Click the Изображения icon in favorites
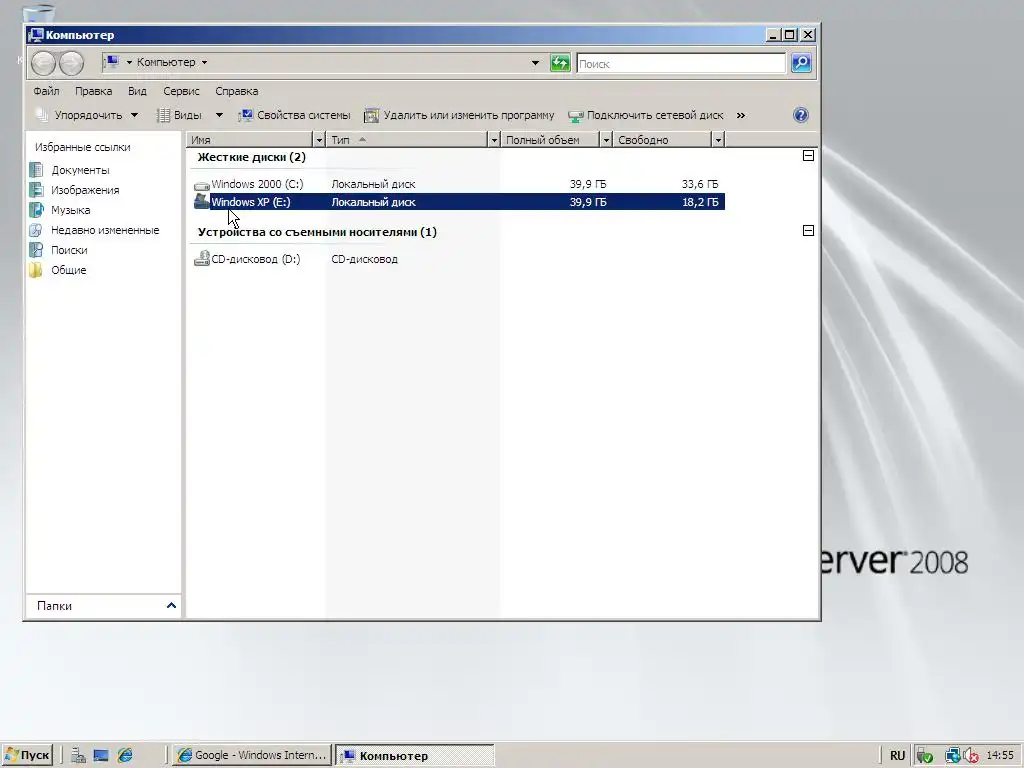 (x=36, y=190)
